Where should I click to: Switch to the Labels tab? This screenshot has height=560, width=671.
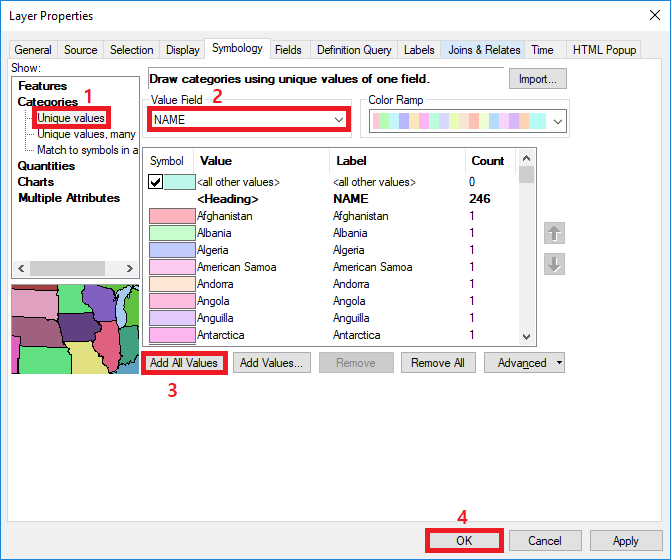419,50
